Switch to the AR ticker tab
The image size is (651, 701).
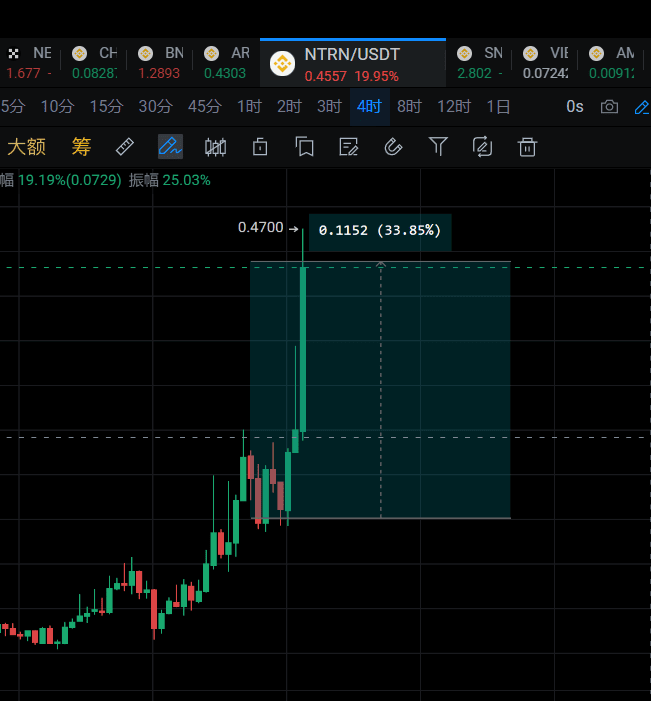pos(226,63)
